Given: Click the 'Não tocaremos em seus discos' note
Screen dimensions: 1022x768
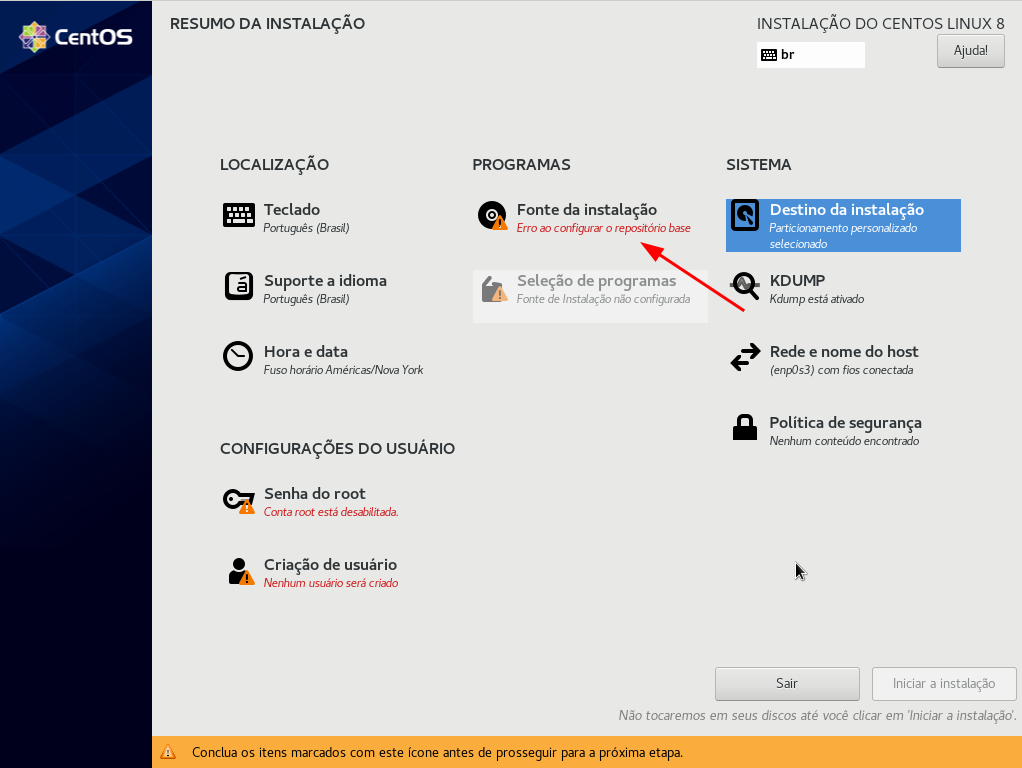Looking at the screenshot, I should coord(817,716).
